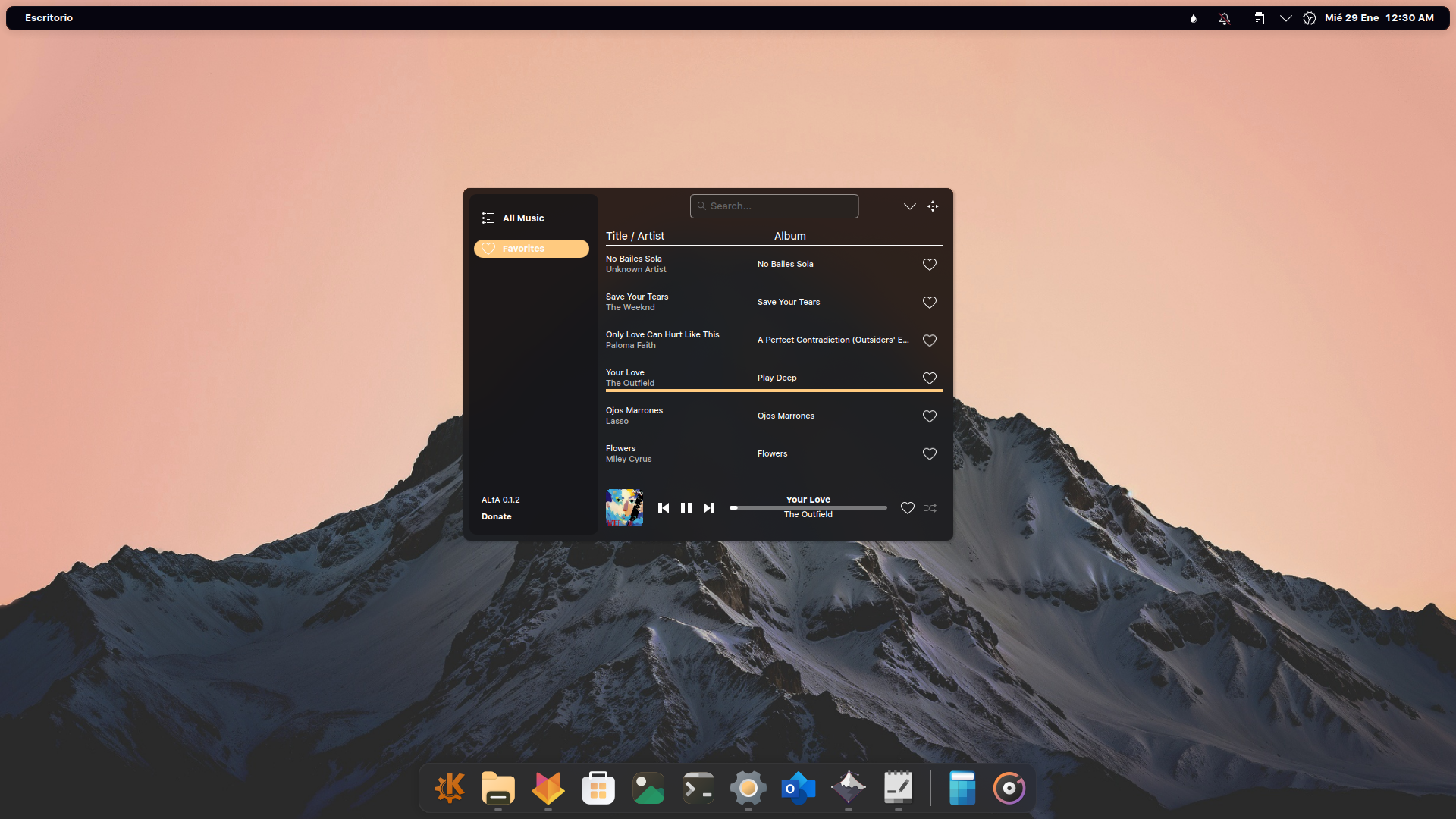
Task: Play Only Love Can Hurt Like This
Action: click(663, 334)
